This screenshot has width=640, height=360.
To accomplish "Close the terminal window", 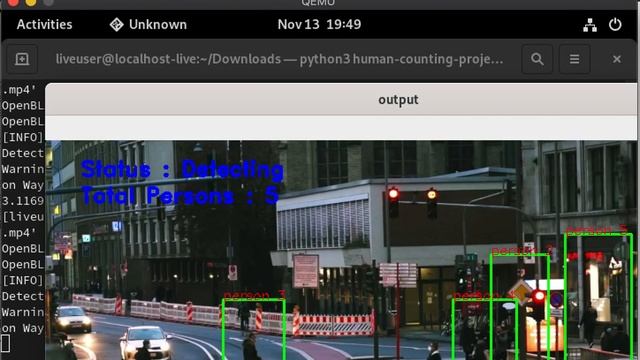I will [617, 59].
